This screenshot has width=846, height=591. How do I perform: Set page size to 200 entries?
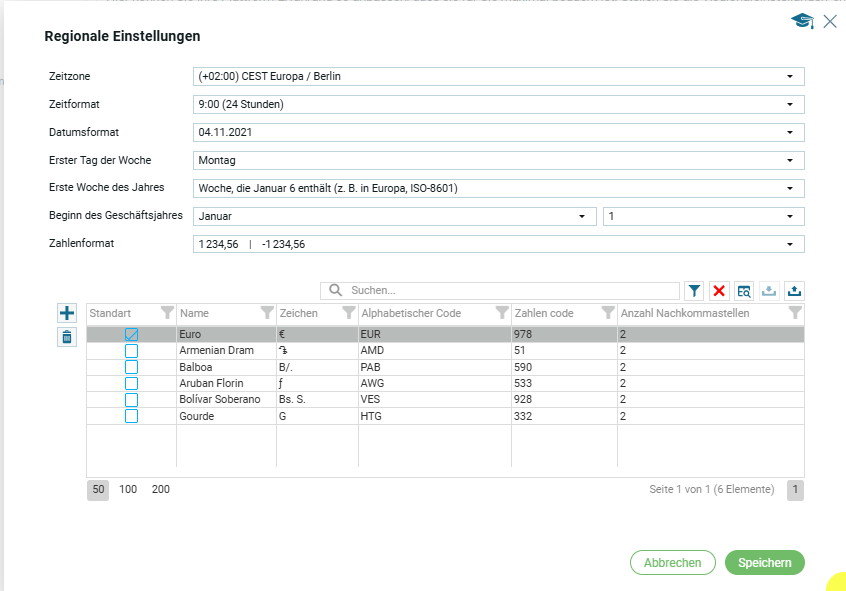point(160,490)
